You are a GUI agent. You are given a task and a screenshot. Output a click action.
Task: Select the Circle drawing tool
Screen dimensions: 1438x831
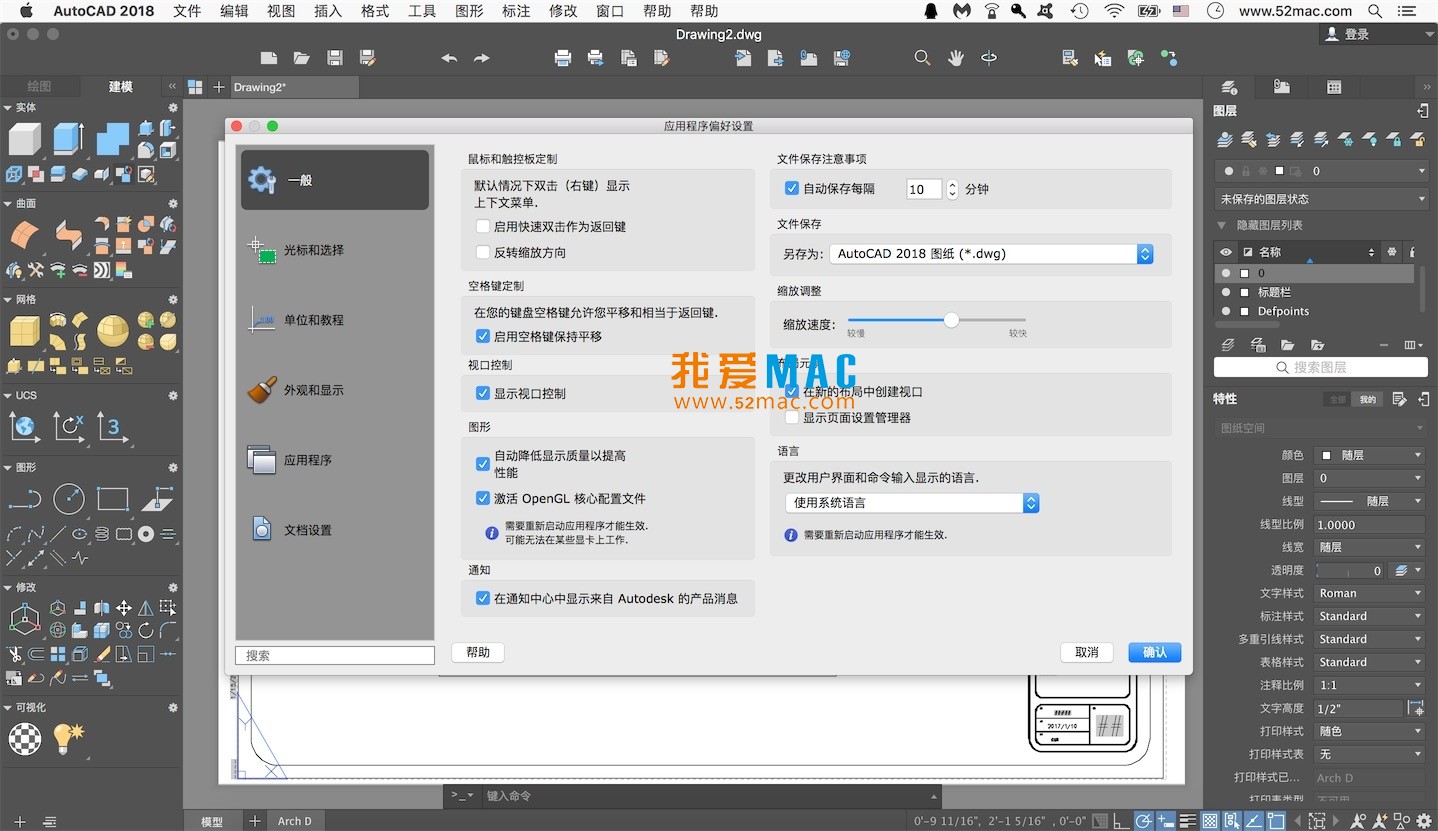coord(69,499)
